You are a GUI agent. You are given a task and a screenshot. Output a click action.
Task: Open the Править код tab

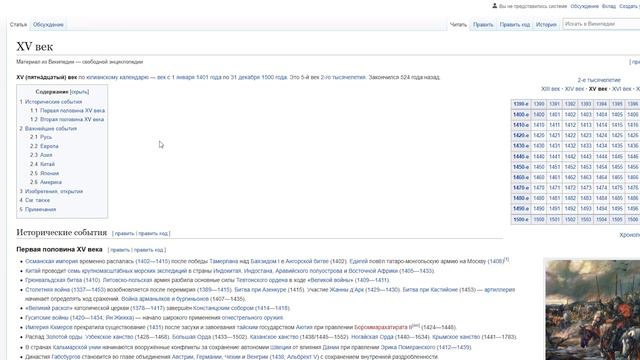click(515, 24)
